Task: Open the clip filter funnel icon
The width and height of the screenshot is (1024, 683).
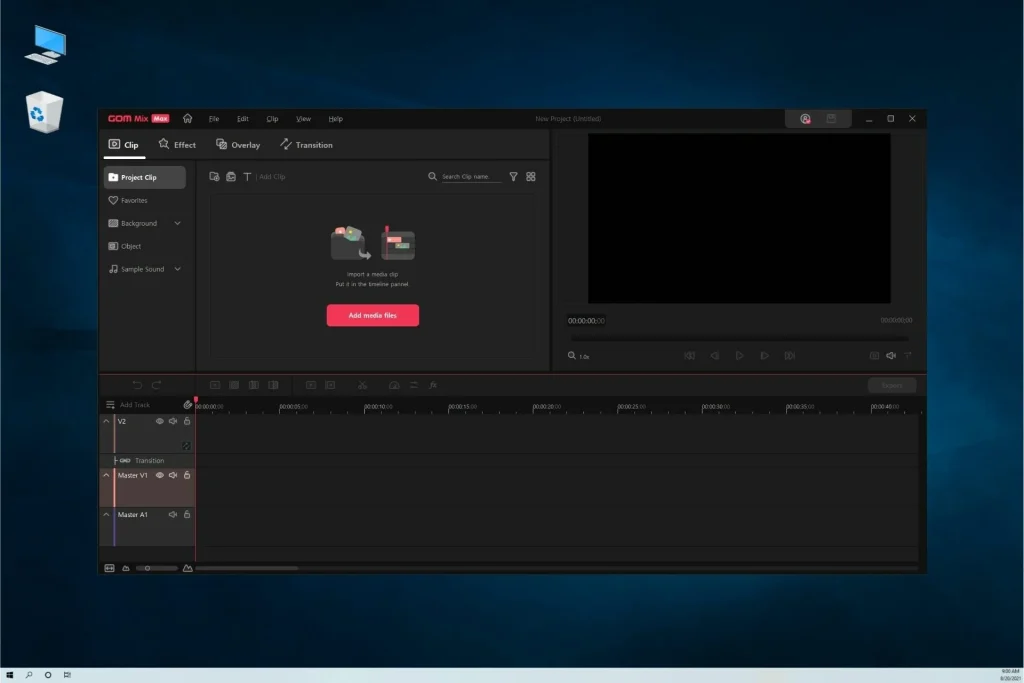Action: [x=514, y=176]
